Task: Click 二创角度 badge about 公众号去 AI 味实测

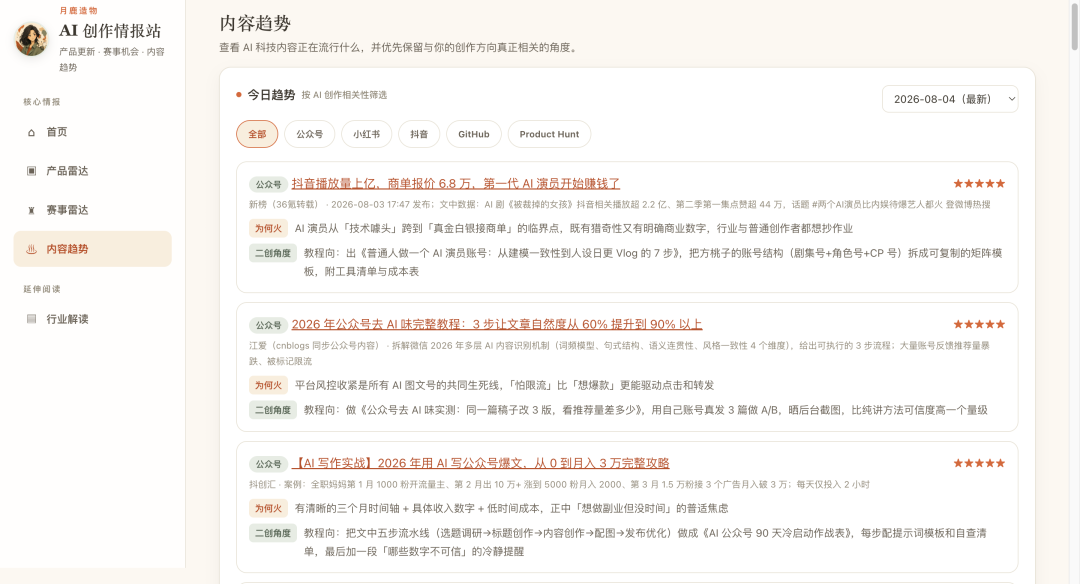Action: point(273,410)
